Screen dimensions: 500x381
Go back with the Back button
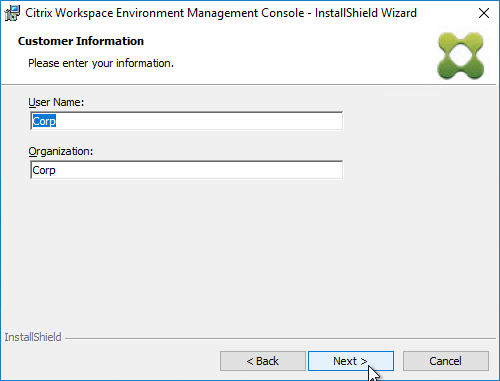263,361
